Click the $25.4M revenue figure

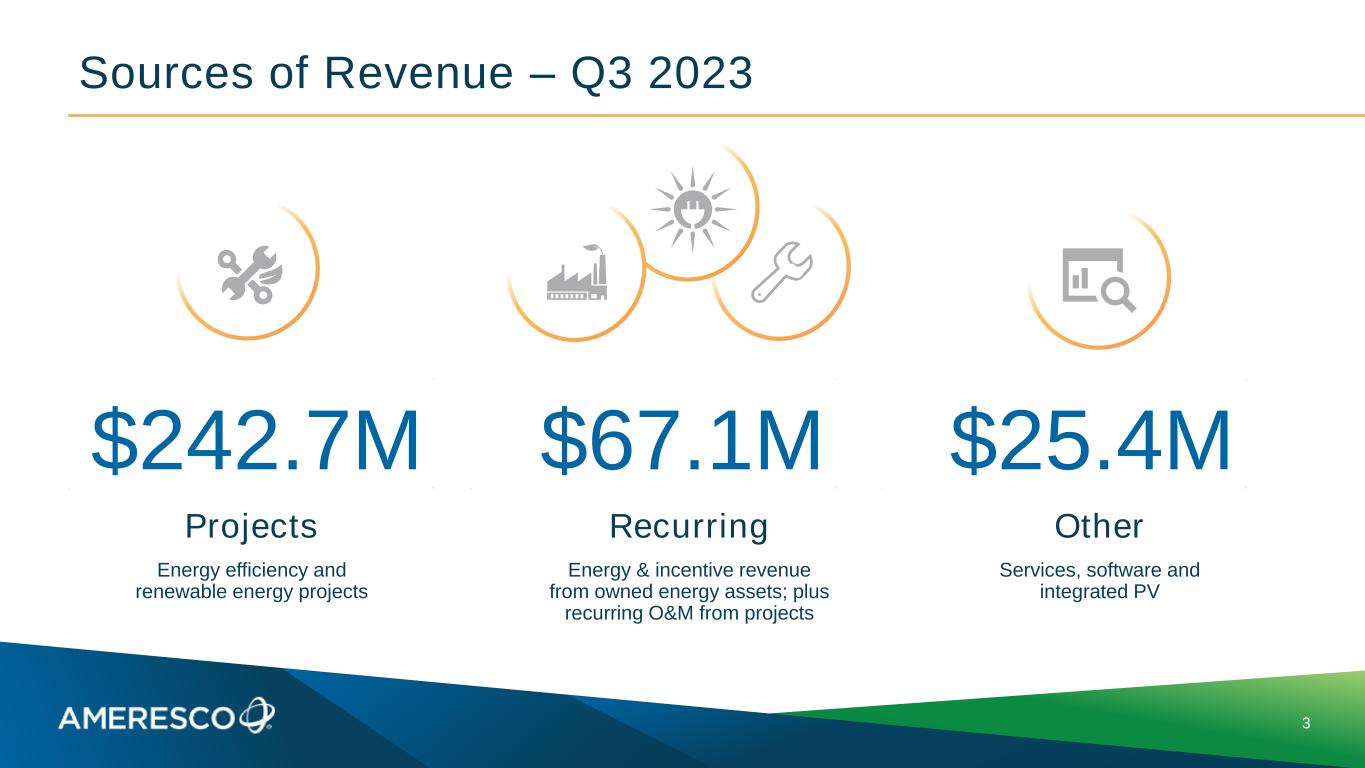click(1090, 441)
